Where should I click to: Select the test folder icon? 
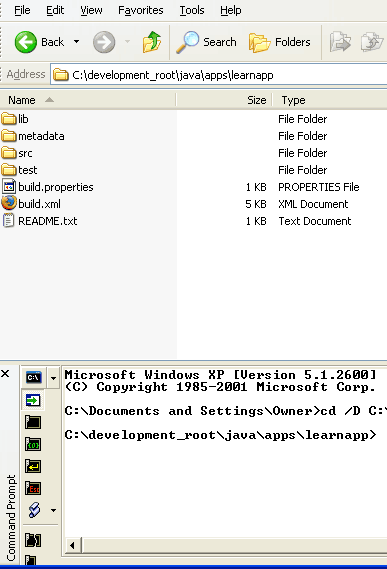pos(9,170)
